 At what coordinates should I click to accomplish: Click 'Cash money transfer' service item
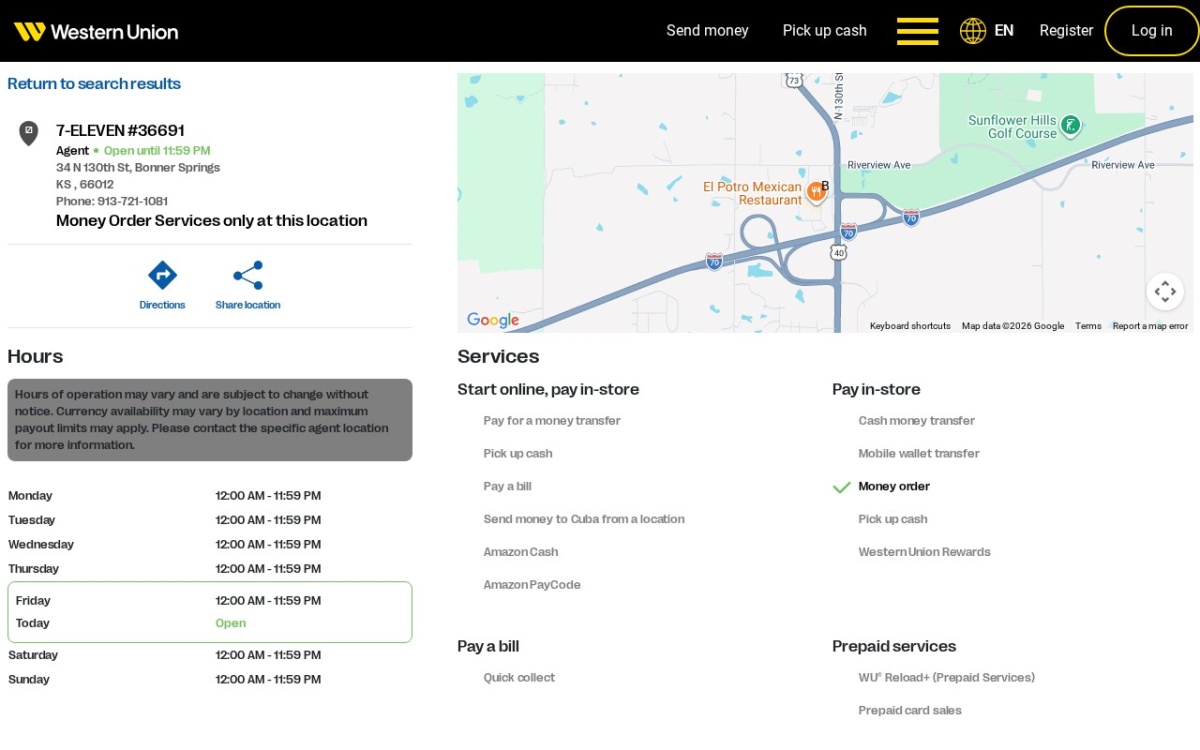tap(916, 421)
